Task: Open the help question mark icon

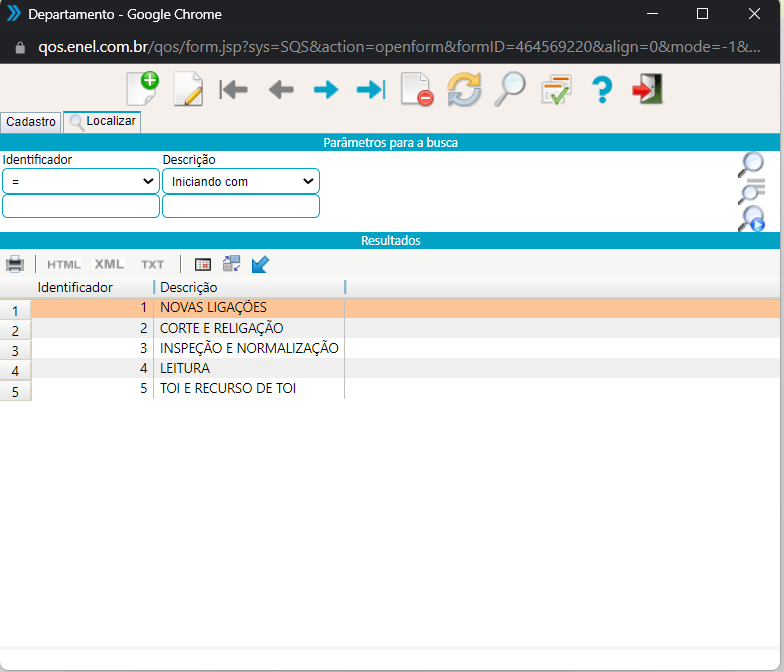Action: (601, 90)
